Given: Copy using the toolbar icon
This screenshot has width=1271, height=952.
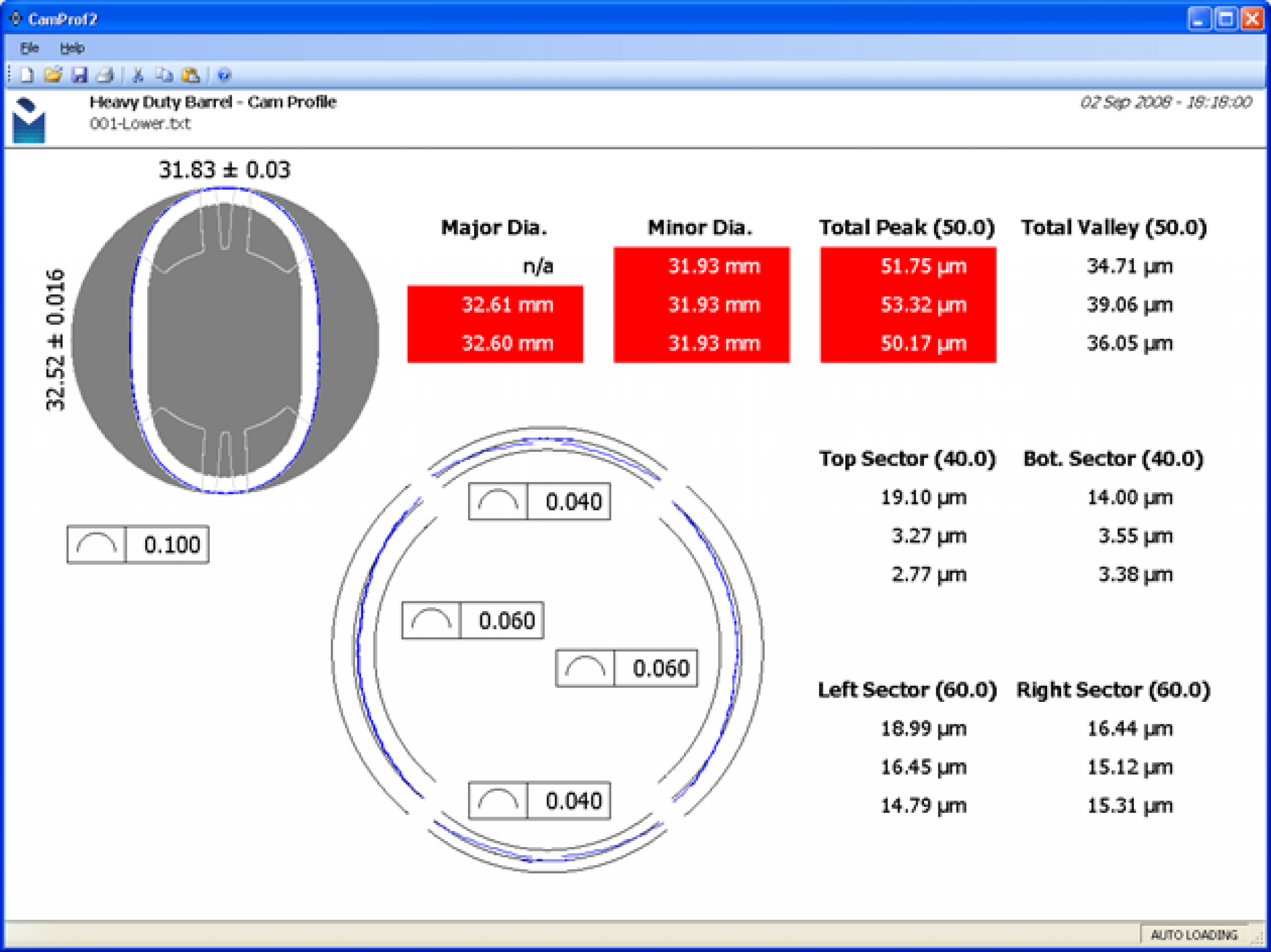Looking at the screenshot, I should click(164, 74).
